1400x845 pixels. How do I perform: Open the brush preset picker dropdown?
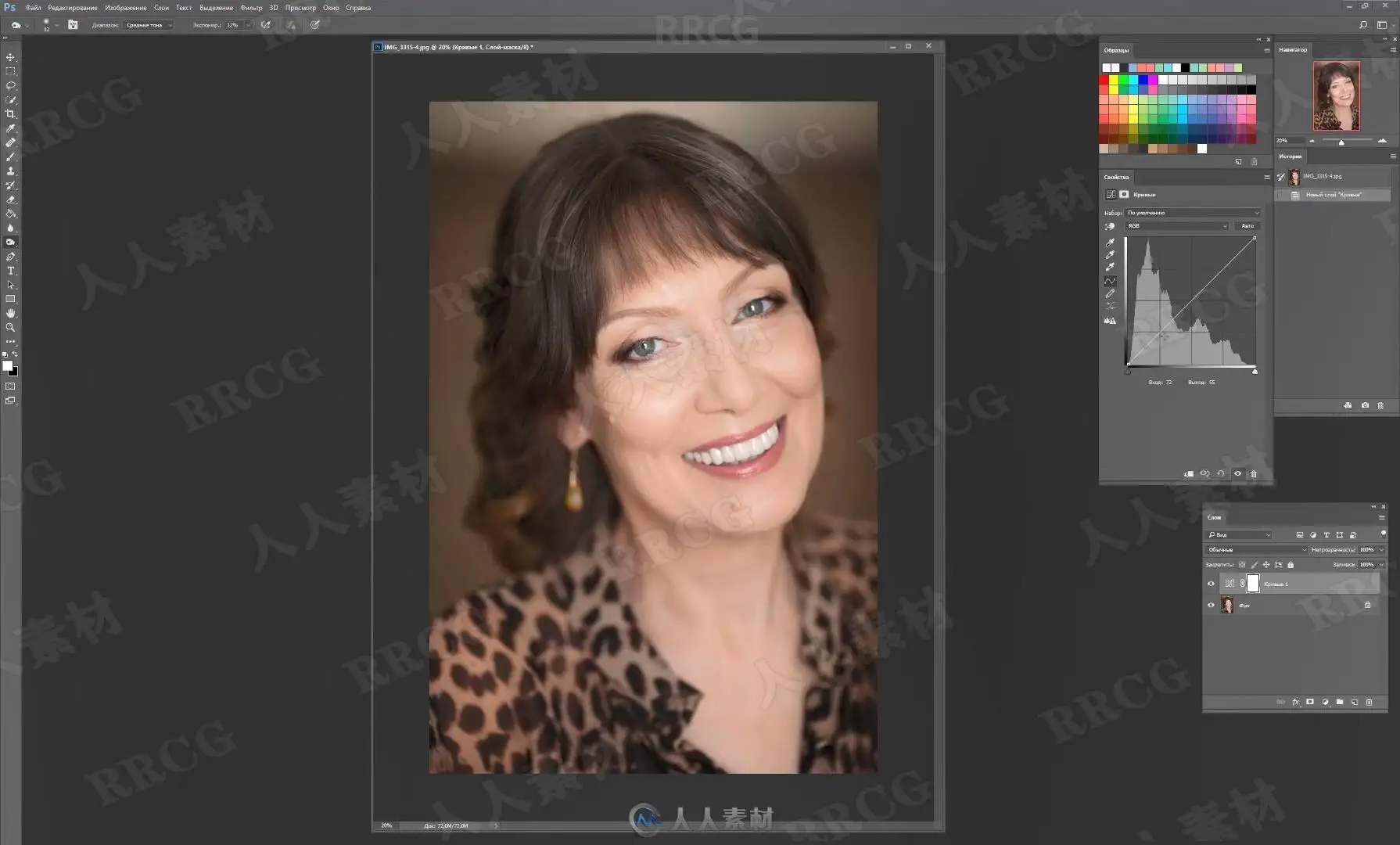56,25
